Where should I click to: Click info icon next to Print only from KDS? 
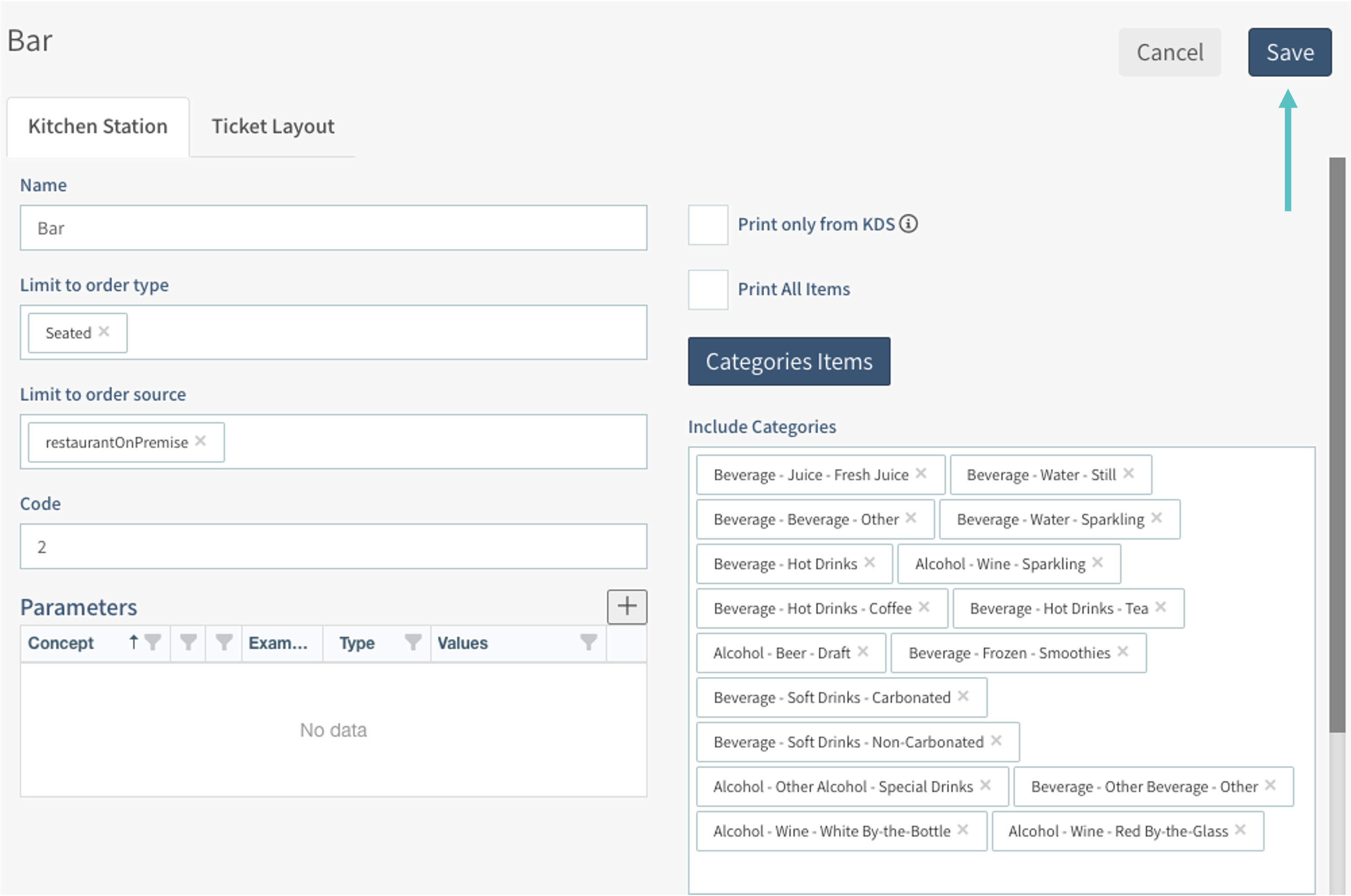tap(908, 224)
